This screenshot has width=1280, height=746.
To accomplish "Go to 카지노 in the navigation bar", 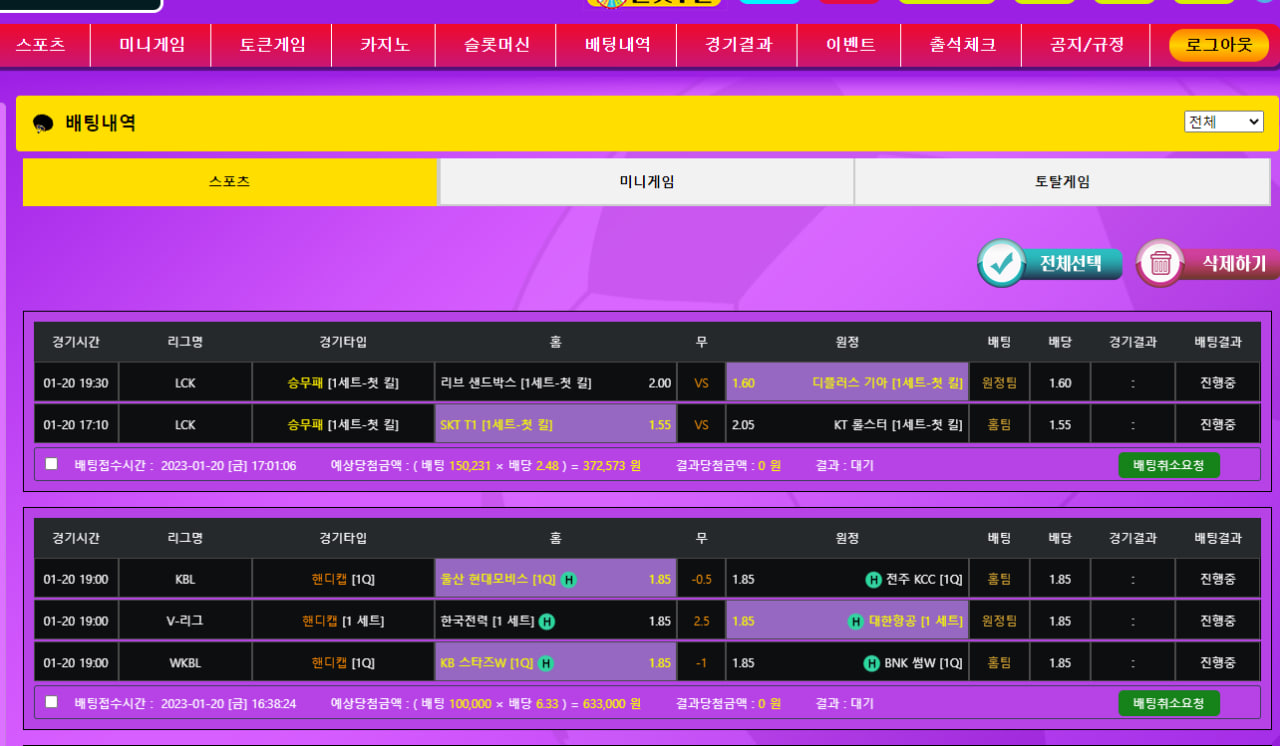I will pyautogui.click(x=385, y=45).
